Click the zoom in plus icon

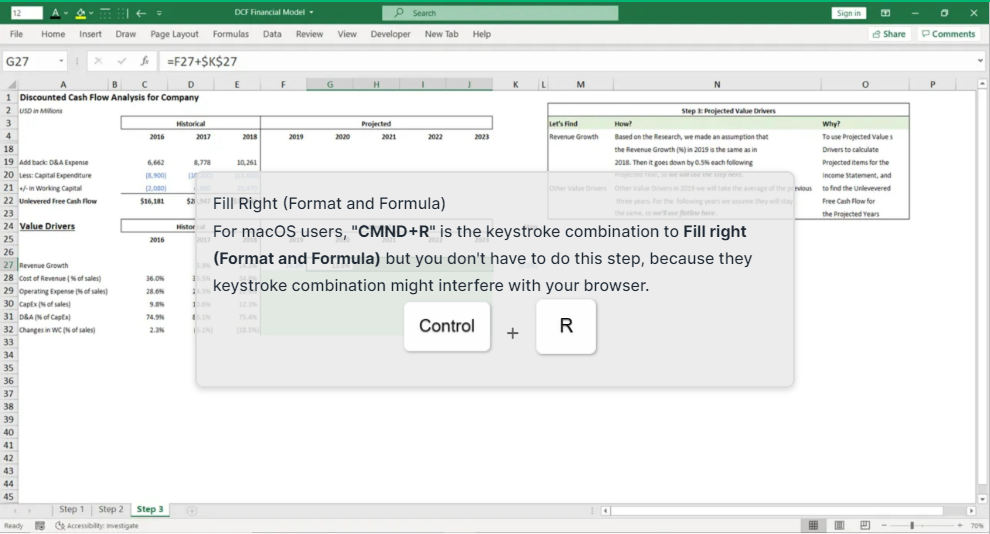[x=960, y=525]
